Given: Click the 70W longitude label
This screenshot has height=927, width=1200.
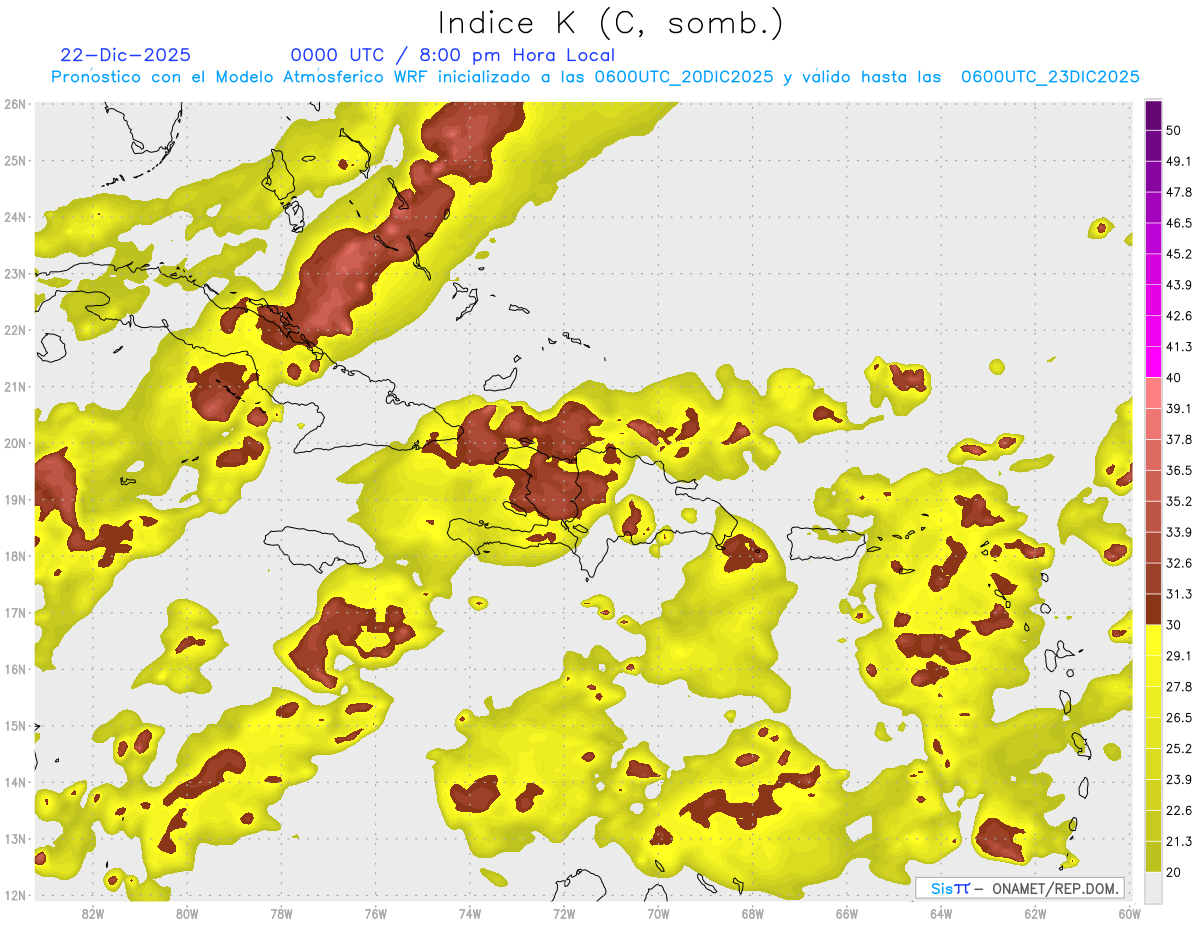Looking at the screenshot, I should click(x=658, y=914).
